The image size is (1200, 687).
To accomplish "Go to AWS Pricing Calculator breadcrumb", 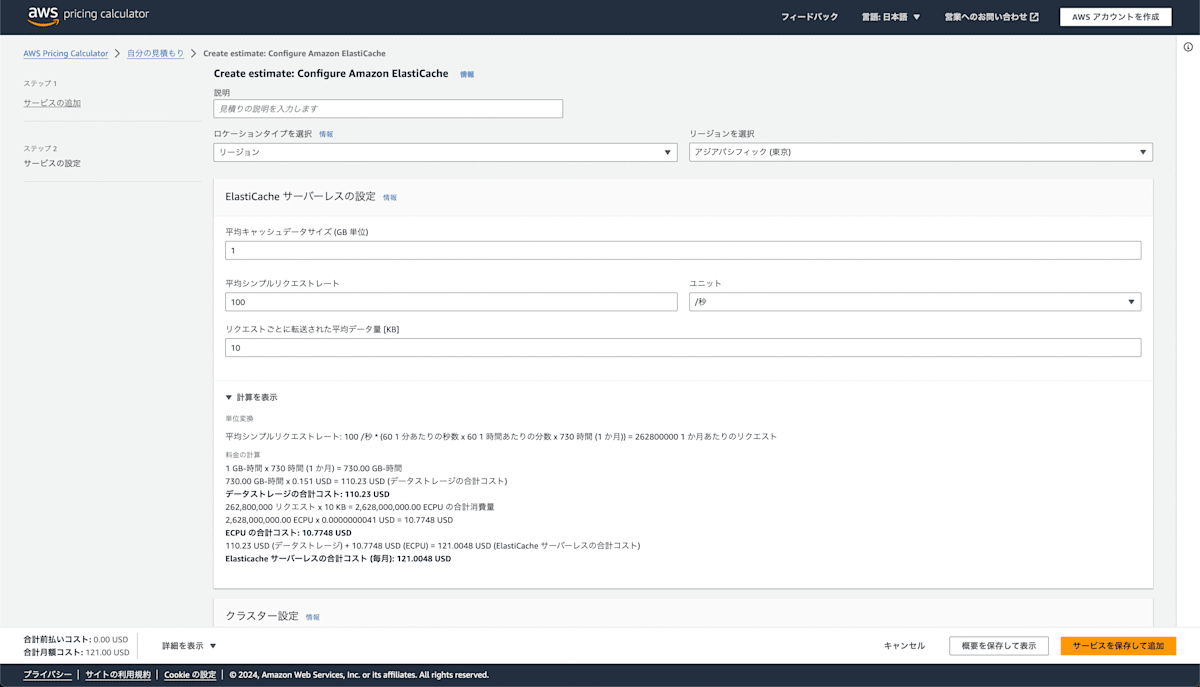I will (66, 54).
